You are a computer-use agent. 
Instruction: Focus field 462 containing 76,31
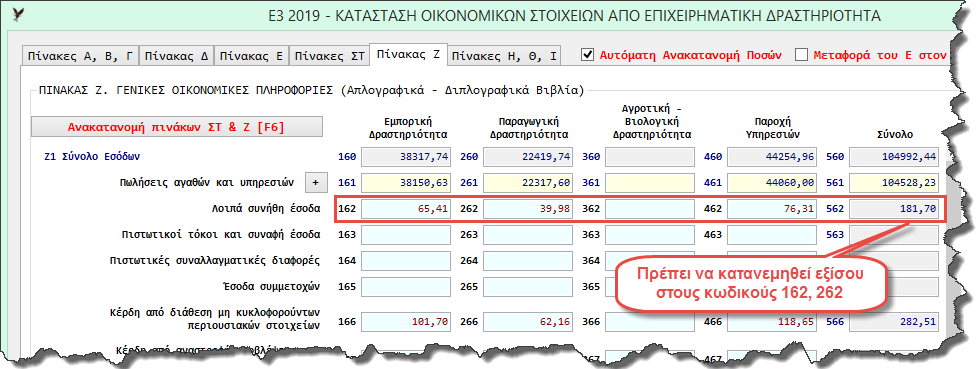(772, 209)
